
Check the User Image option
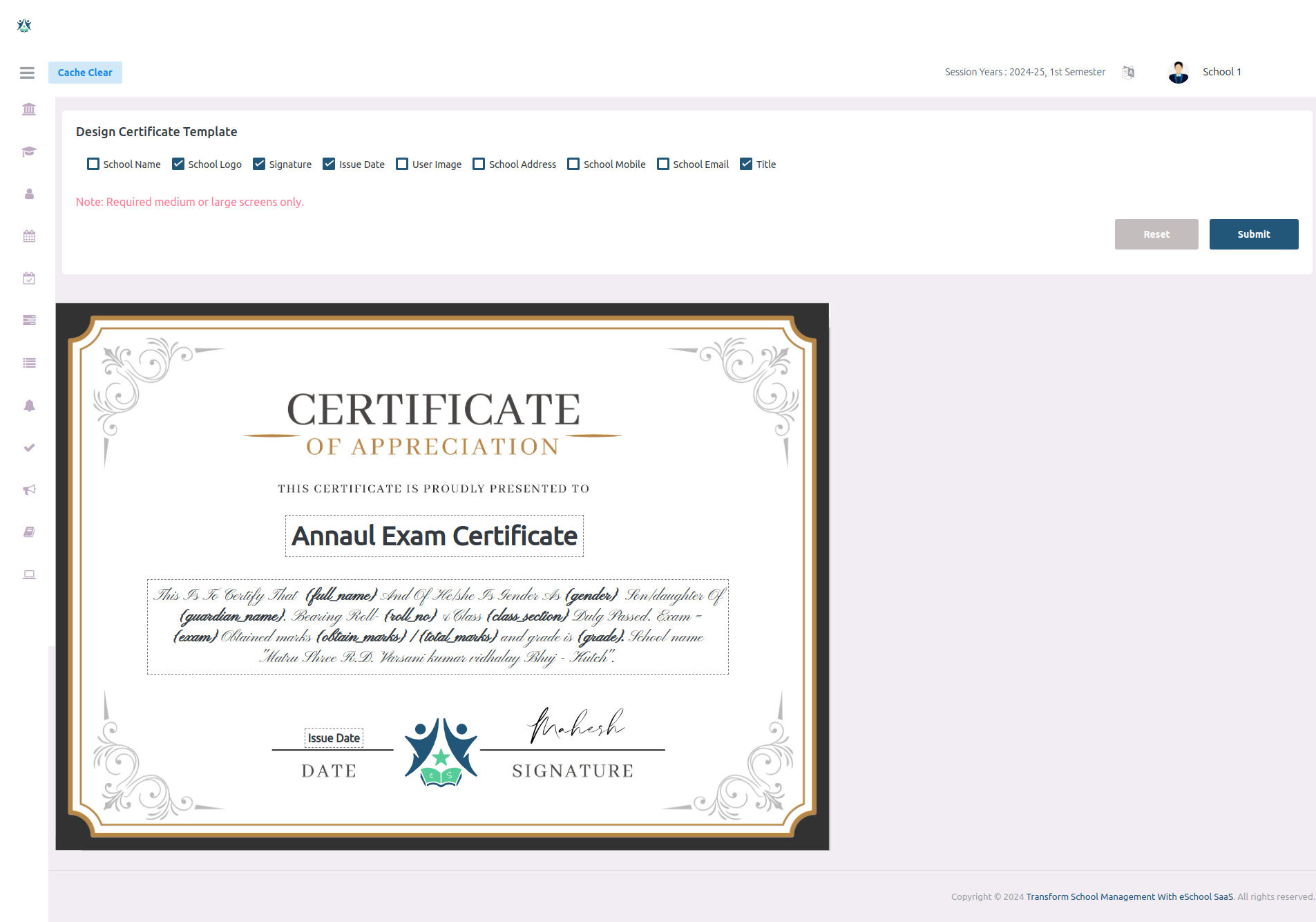[x=403, y=164]
